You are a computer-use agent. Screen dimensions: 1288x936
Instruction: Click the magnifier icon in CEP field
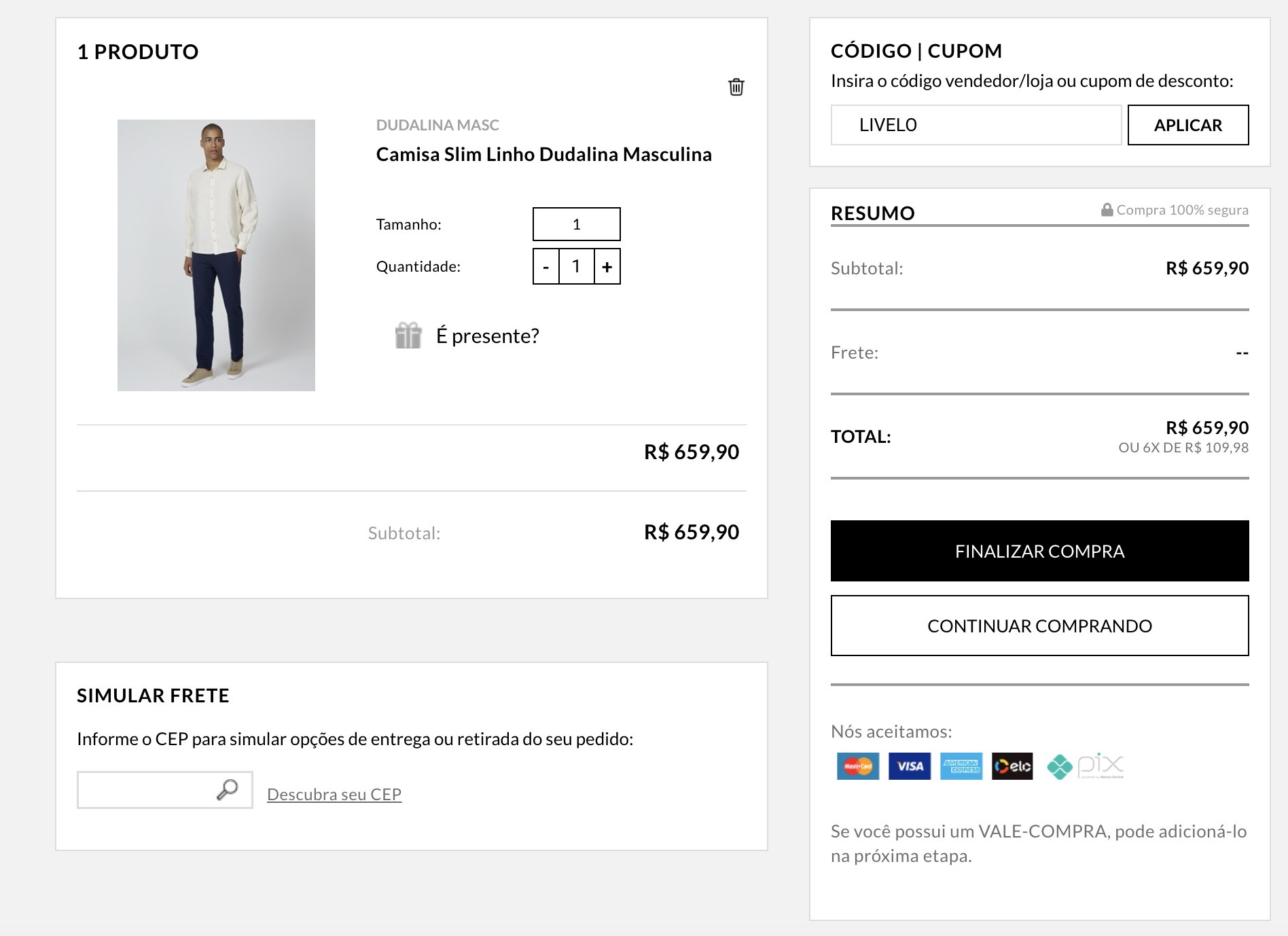point(228,789)
